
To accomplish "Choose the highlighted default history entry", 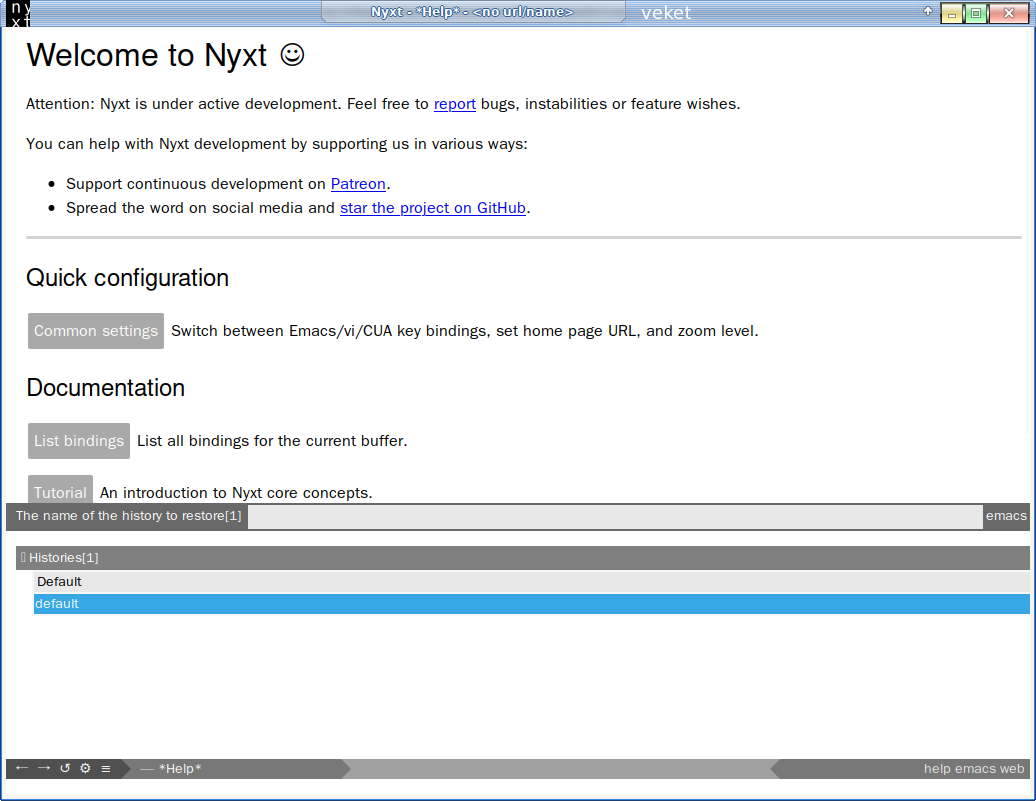I will click(531, 603).
